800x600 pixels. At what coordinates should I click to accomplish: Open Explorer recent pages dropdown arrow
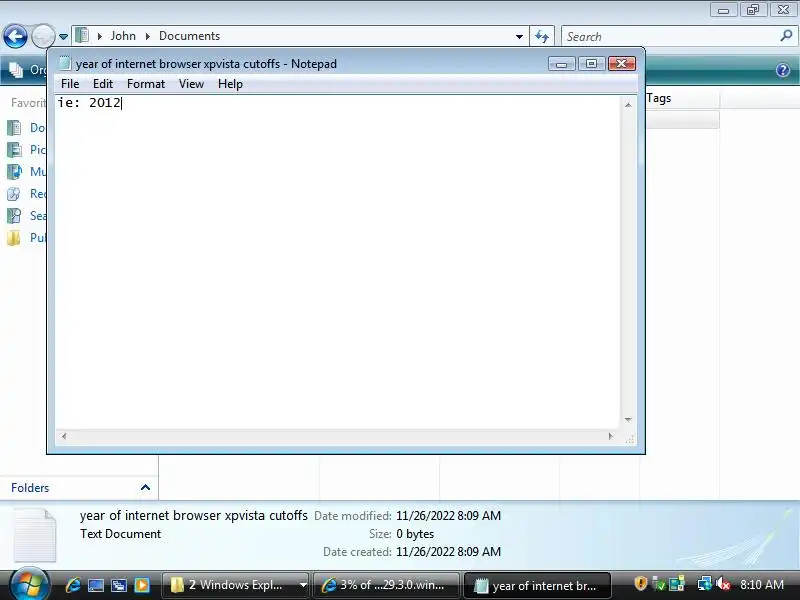[x=63, y=37]
